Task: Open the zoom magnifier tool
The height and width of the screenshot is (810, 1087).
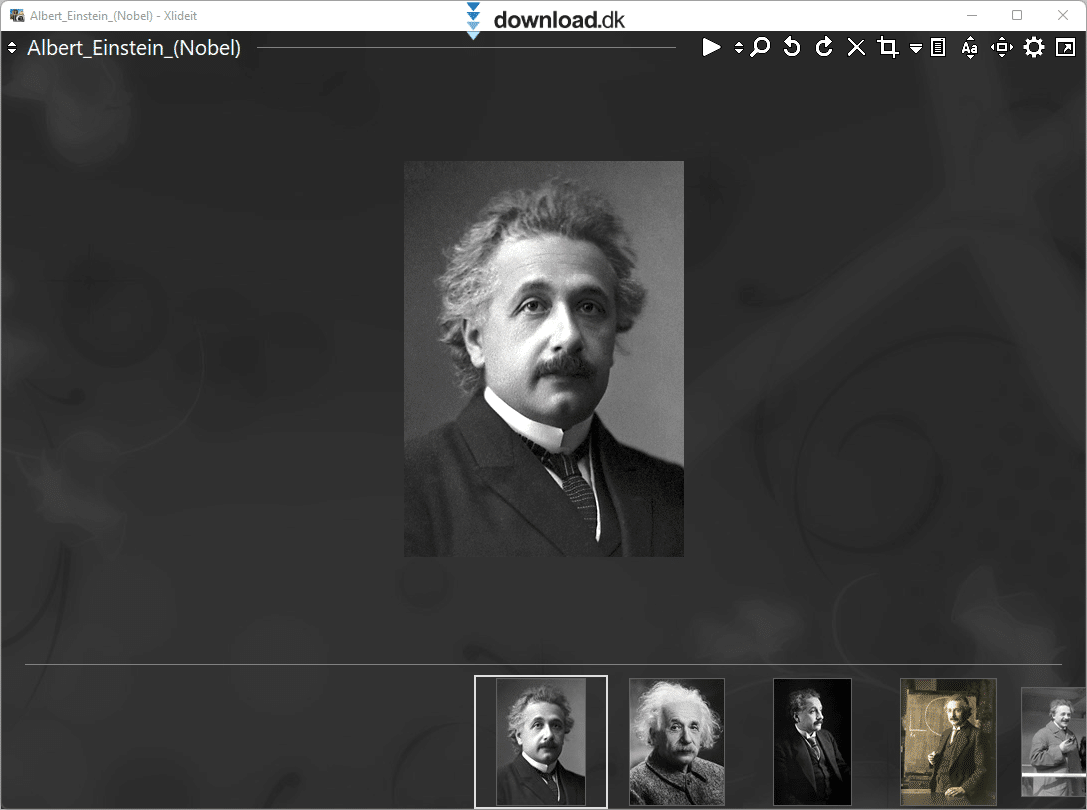Action: click(760, 47)
